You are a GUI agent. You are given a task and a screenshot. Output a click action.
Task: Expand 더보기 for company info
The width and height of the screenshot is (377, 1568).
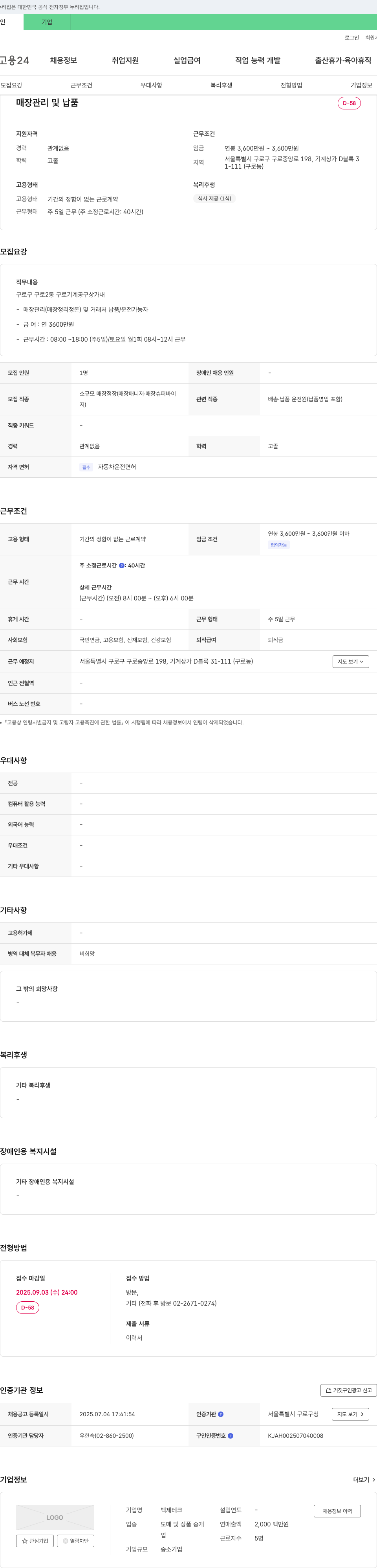(364, 1479)
